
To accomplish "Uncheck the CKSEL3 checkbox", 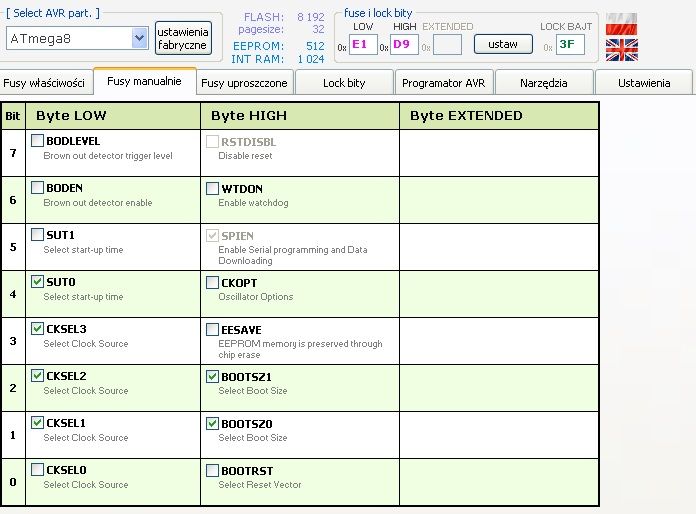I will (x=37, y=328).
